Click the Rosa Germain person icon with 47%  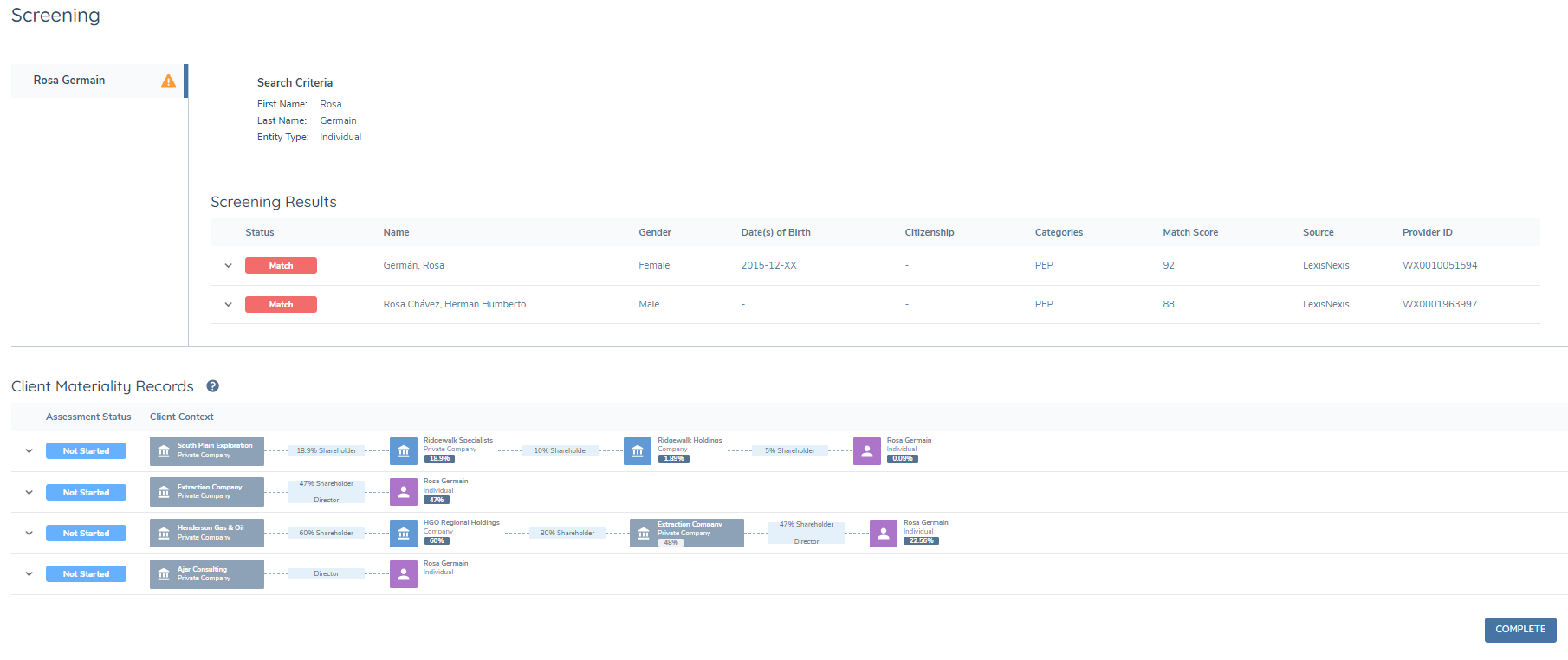point(404,492)
